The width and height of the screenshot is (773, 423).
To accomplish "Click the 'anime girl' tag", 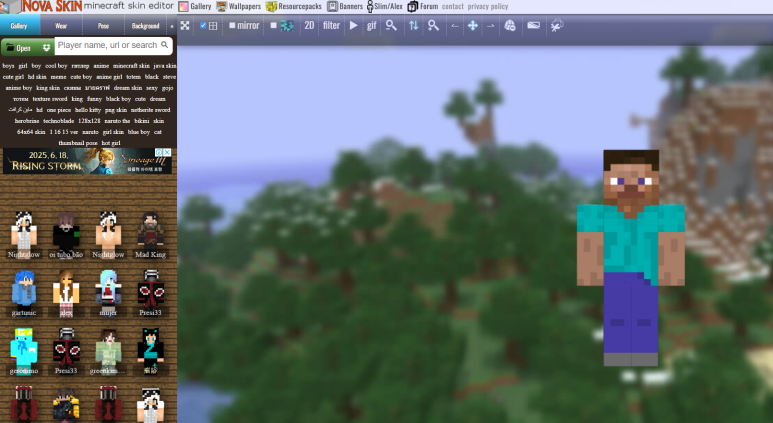I will coord(109,77).
